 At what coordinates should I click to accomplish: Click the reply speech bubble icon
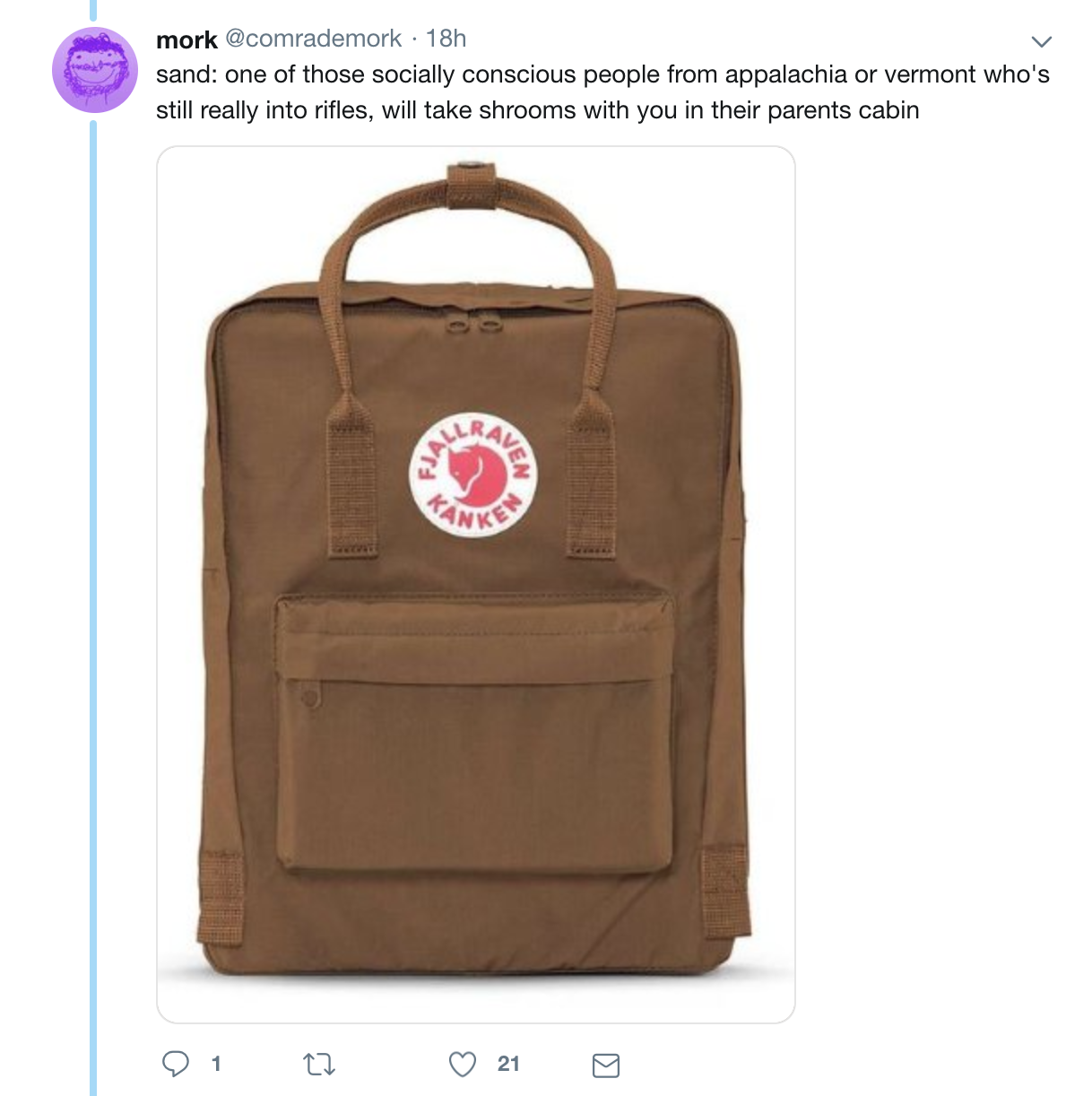[175, 1064]
